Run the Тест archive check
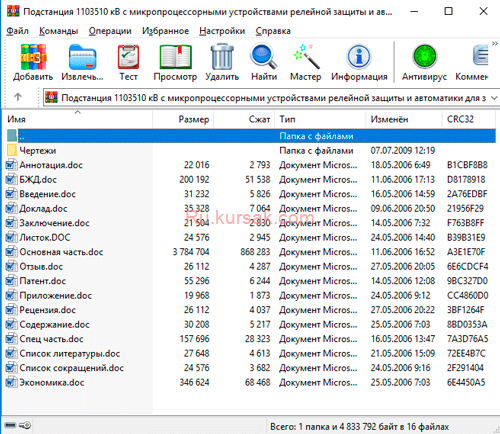Viewport: 500px width, 434px height. [x=128, y=57]
